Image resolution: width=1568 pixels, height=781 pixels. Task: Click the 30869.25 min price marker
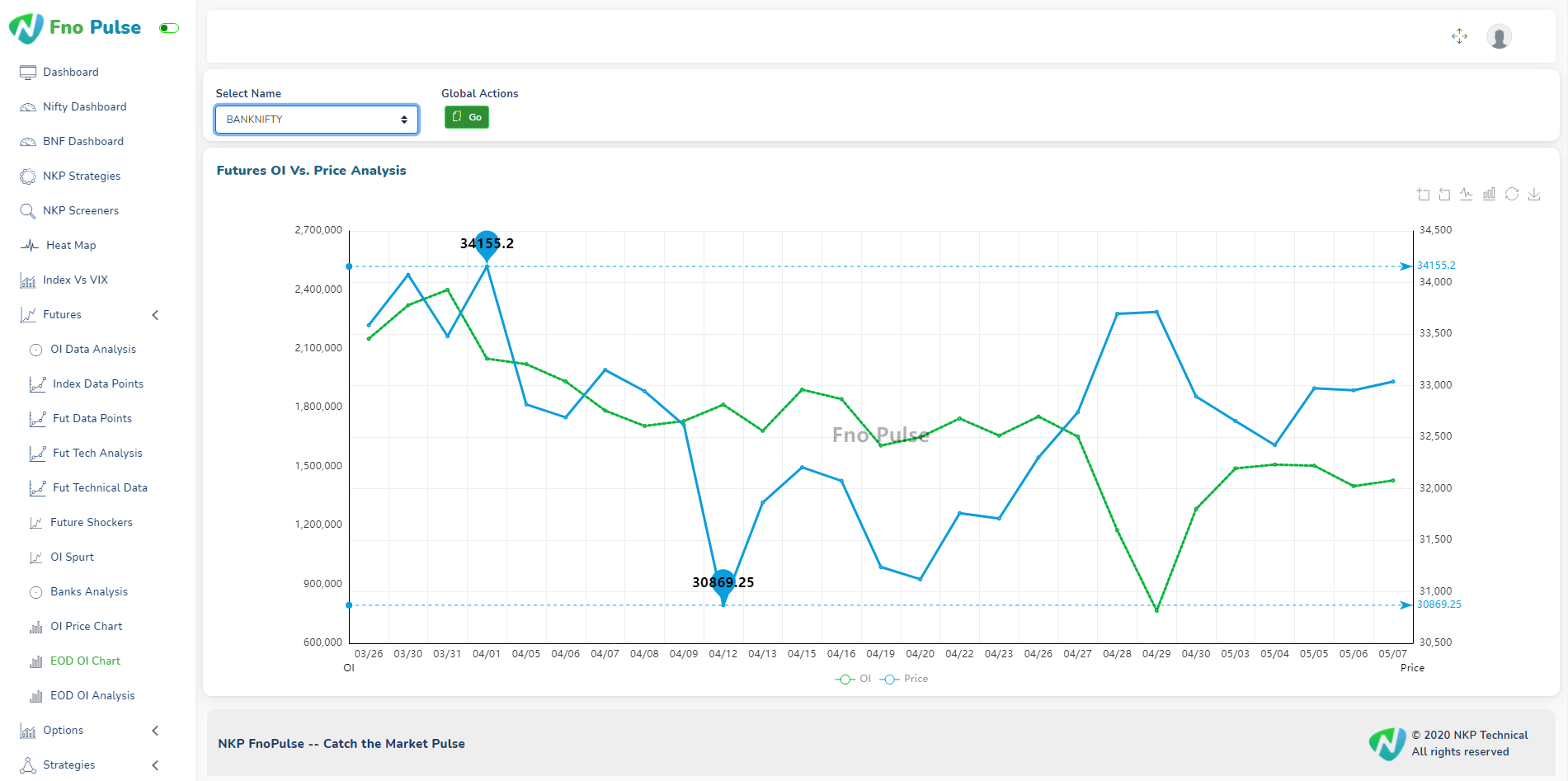(723, 586)
